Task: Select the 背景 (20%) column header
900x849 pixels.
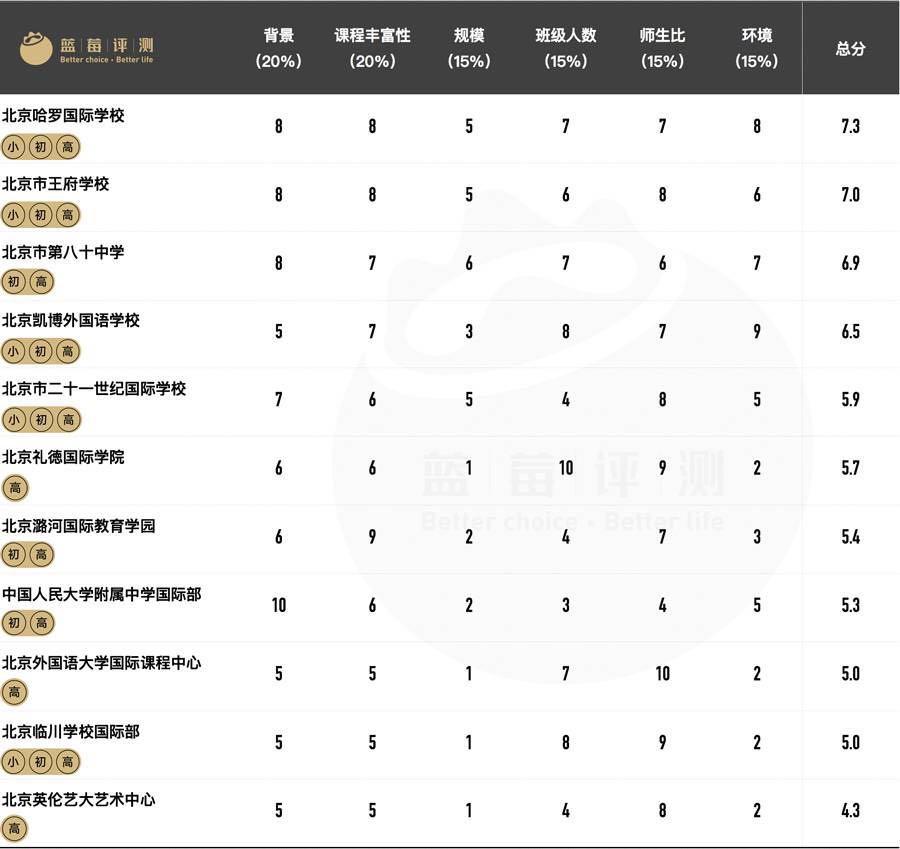Action: [279, 48]
